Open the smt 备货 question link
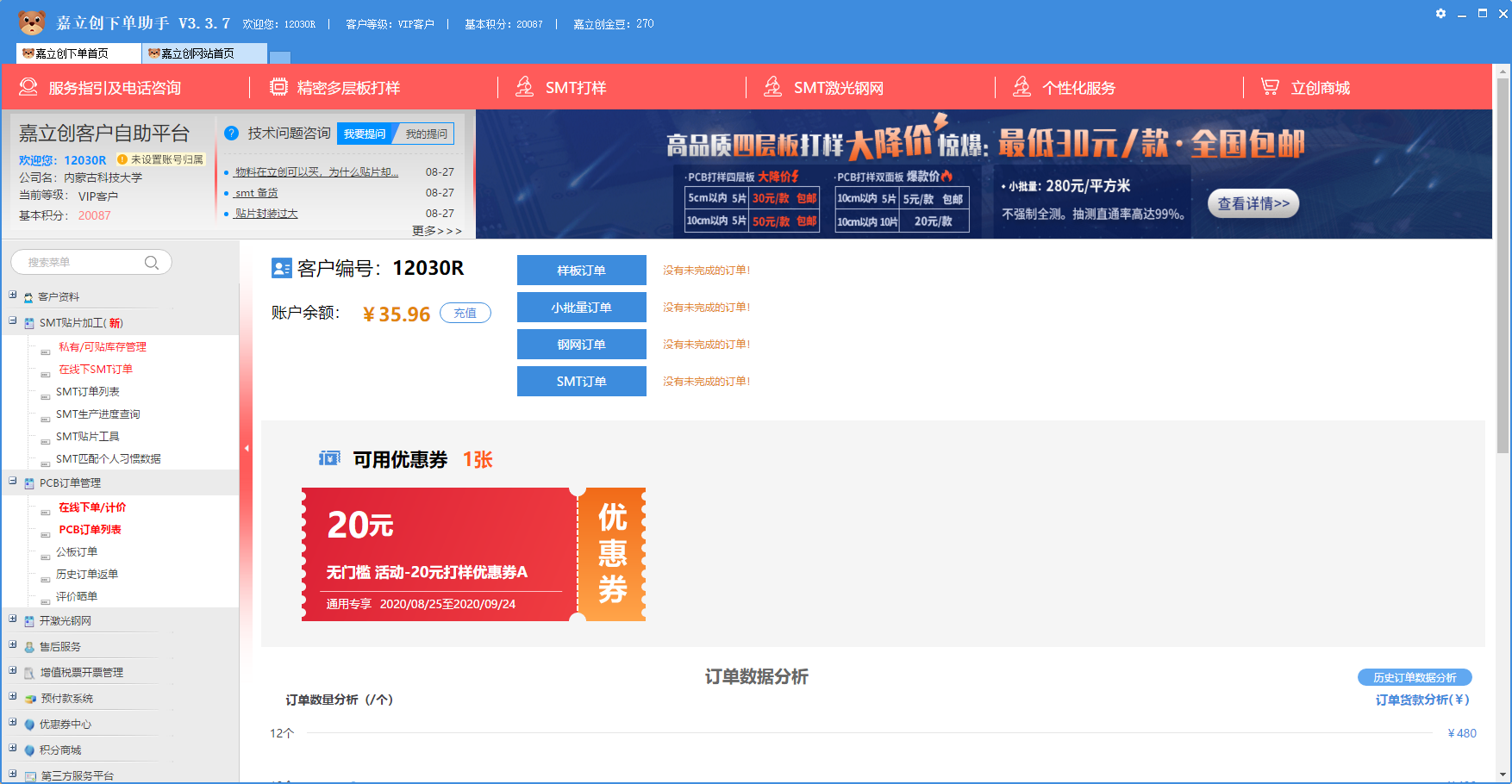This screenshot has height=784, width=1512. point(256,193)
